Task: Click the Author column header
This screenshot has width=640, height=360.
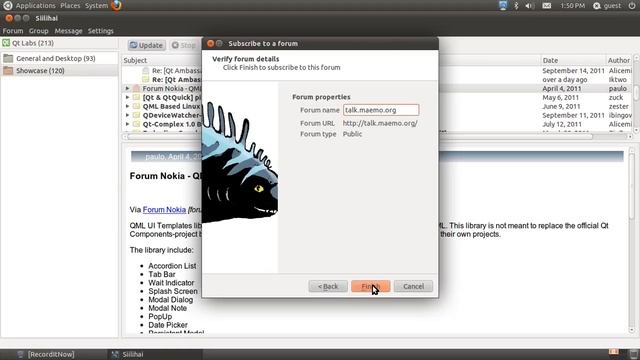Action: pyautogui.click(x=619, y=60)
